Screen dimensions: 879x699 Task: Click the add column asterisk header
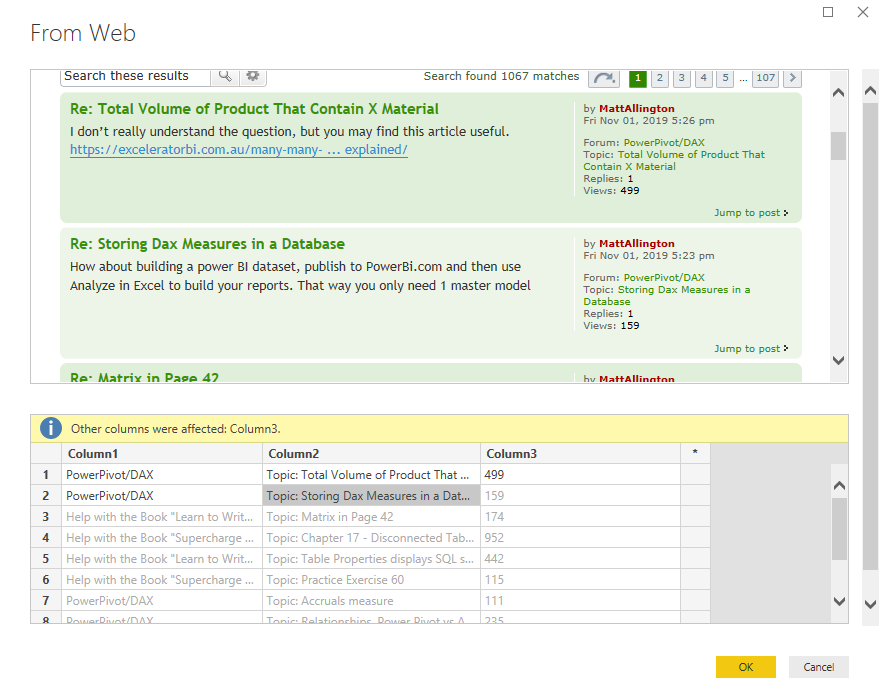pos(695,453)
